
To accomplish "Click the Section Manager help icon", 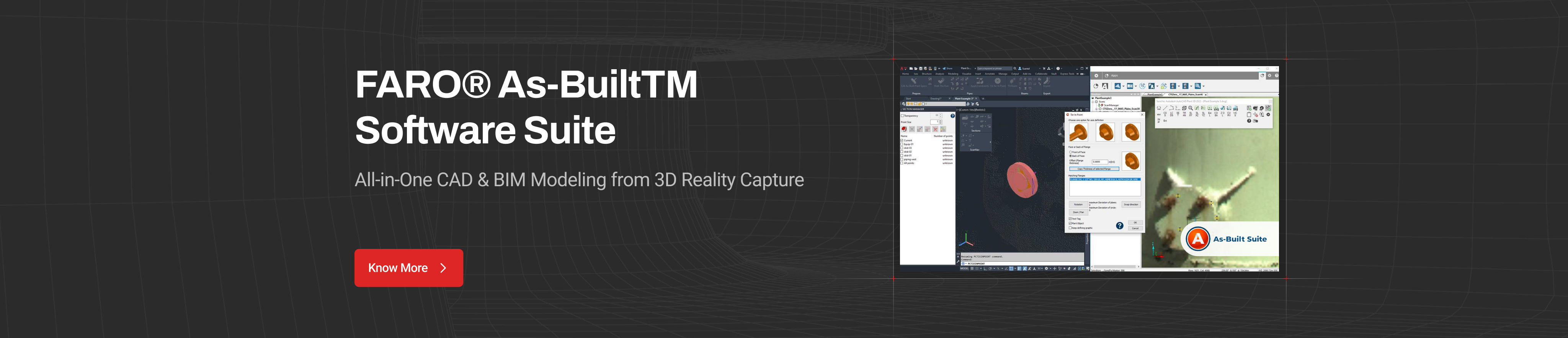I will [x=952, y=115].
